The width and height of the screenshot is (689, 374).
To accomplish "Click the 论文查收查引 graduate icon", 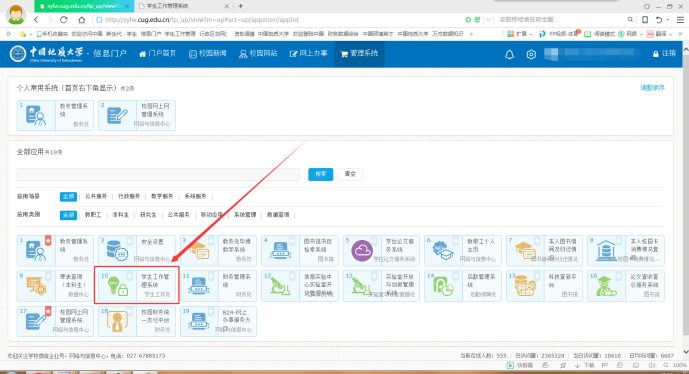I will pos(606,286).
